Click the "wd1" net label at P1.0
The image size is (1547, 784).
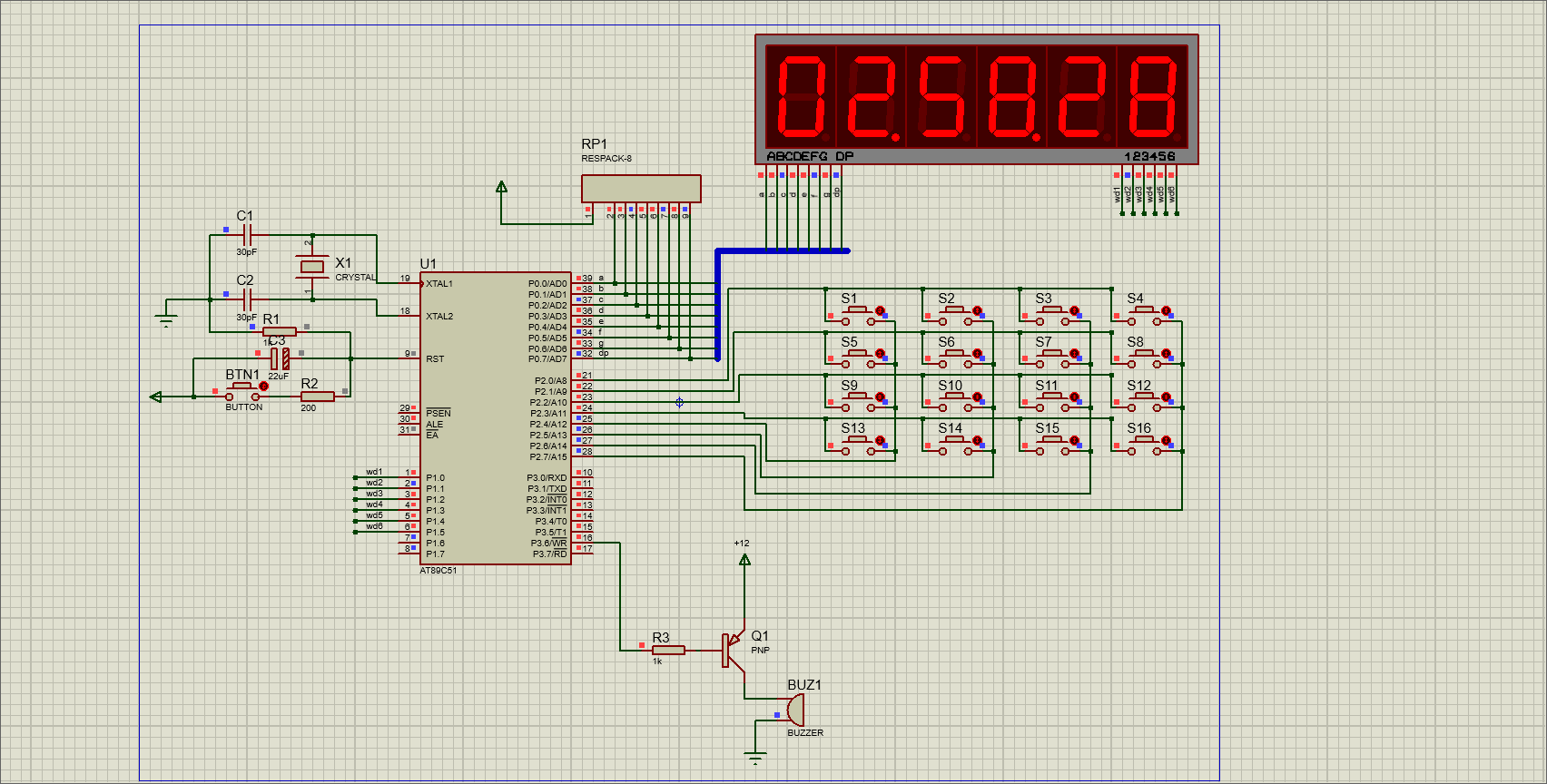(374, 472)
